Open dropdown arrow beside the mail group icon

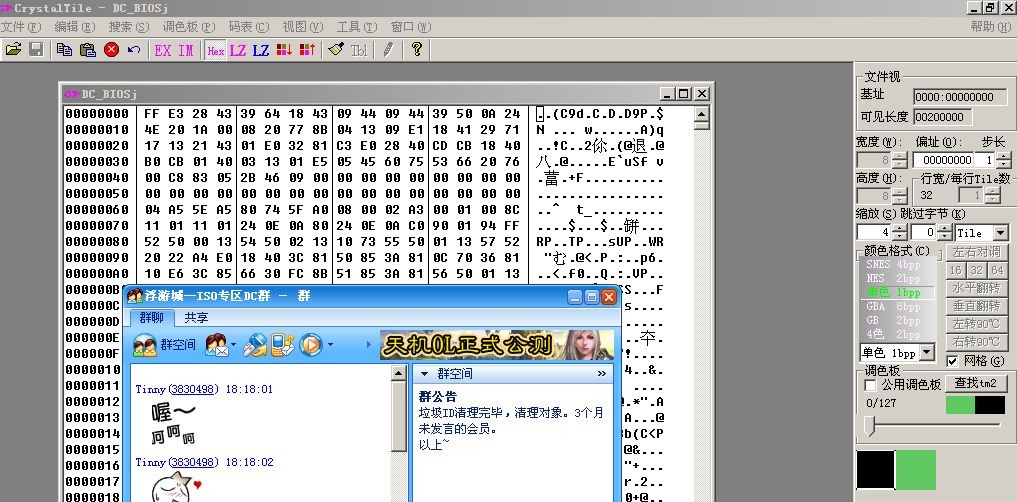[x=232, y=346]
